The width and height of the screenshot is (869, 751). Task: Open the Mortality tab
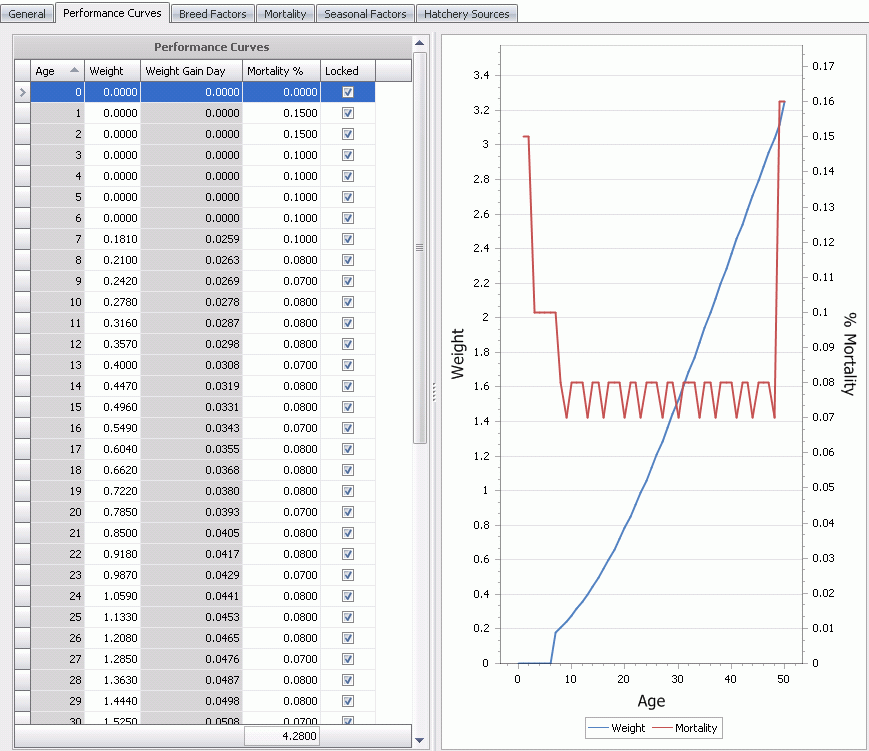click(285, 14)
